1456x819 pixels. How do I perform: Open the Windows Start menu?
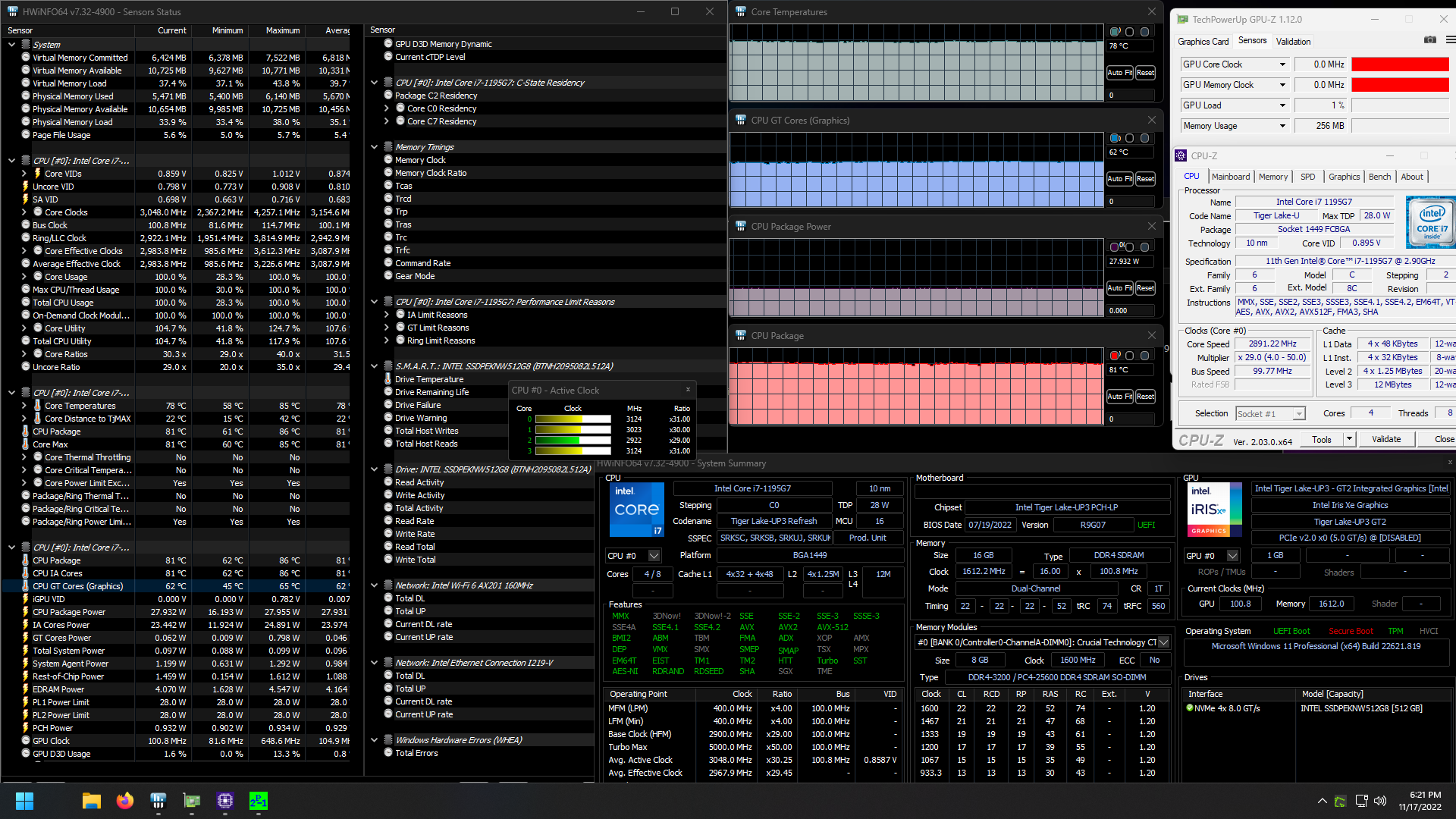point(24,801)
